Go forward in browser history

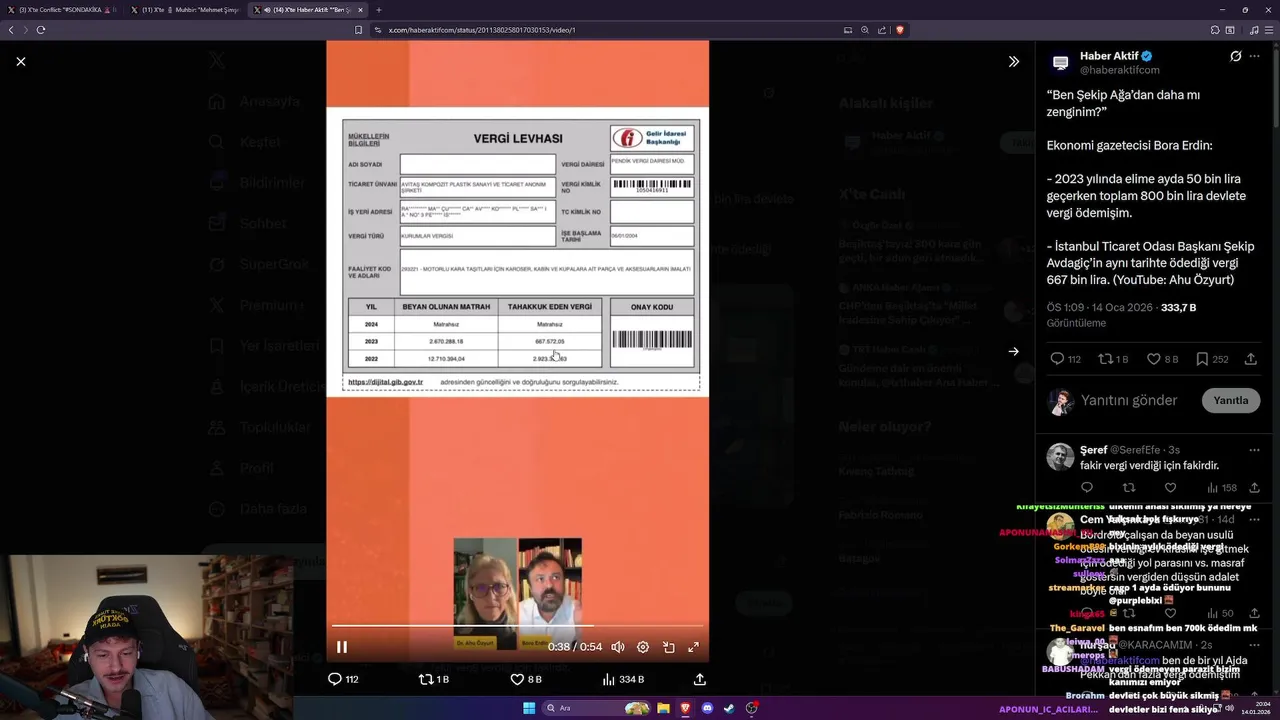[26, 30]
